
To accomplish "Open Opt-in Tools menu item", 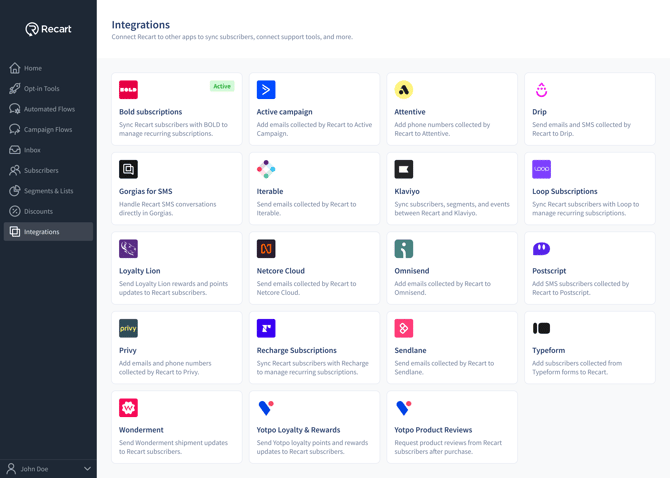I will [48, 88].
